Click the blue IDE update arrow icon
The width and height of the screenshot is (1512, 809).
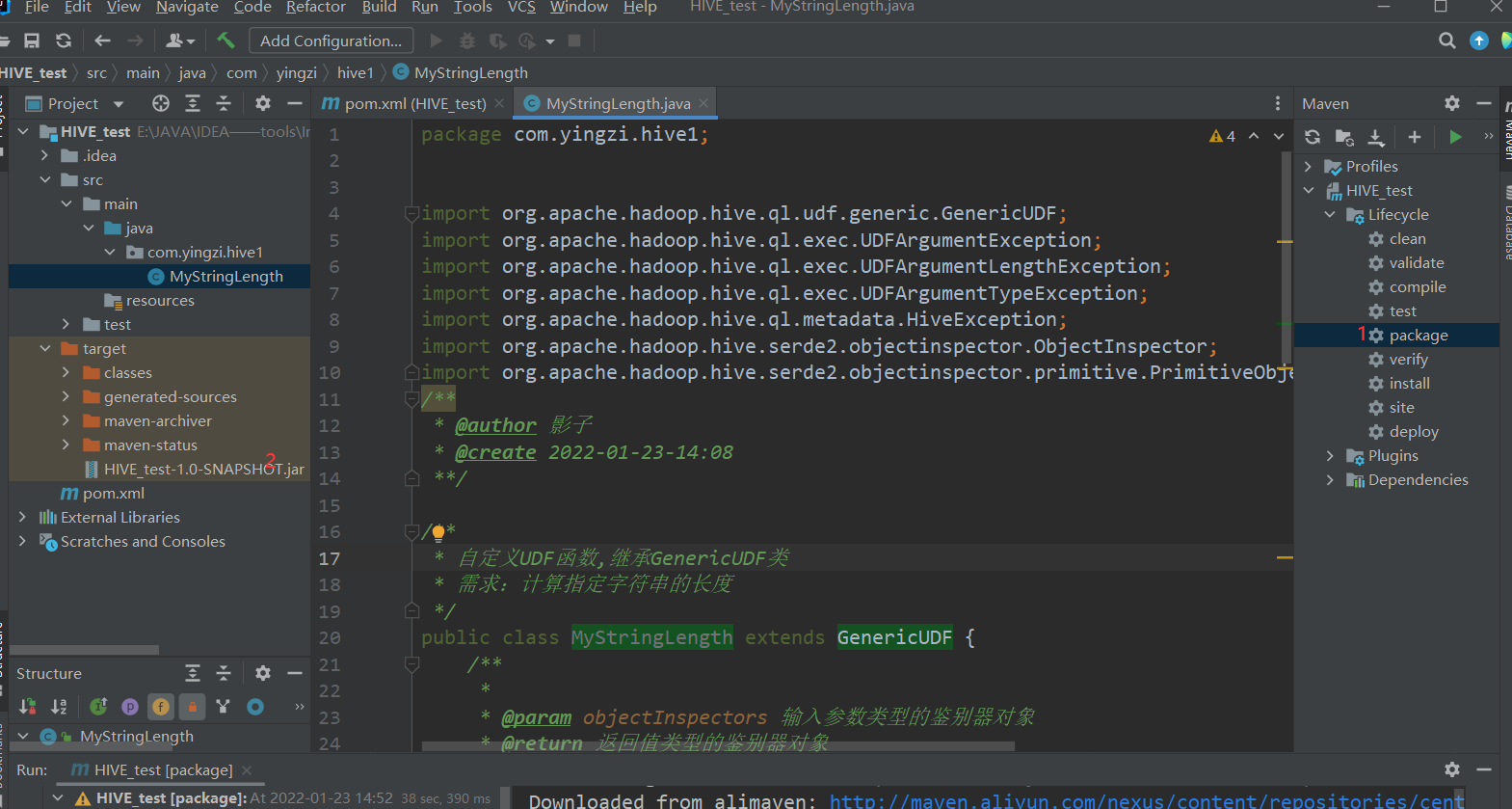coord(1479,40)
